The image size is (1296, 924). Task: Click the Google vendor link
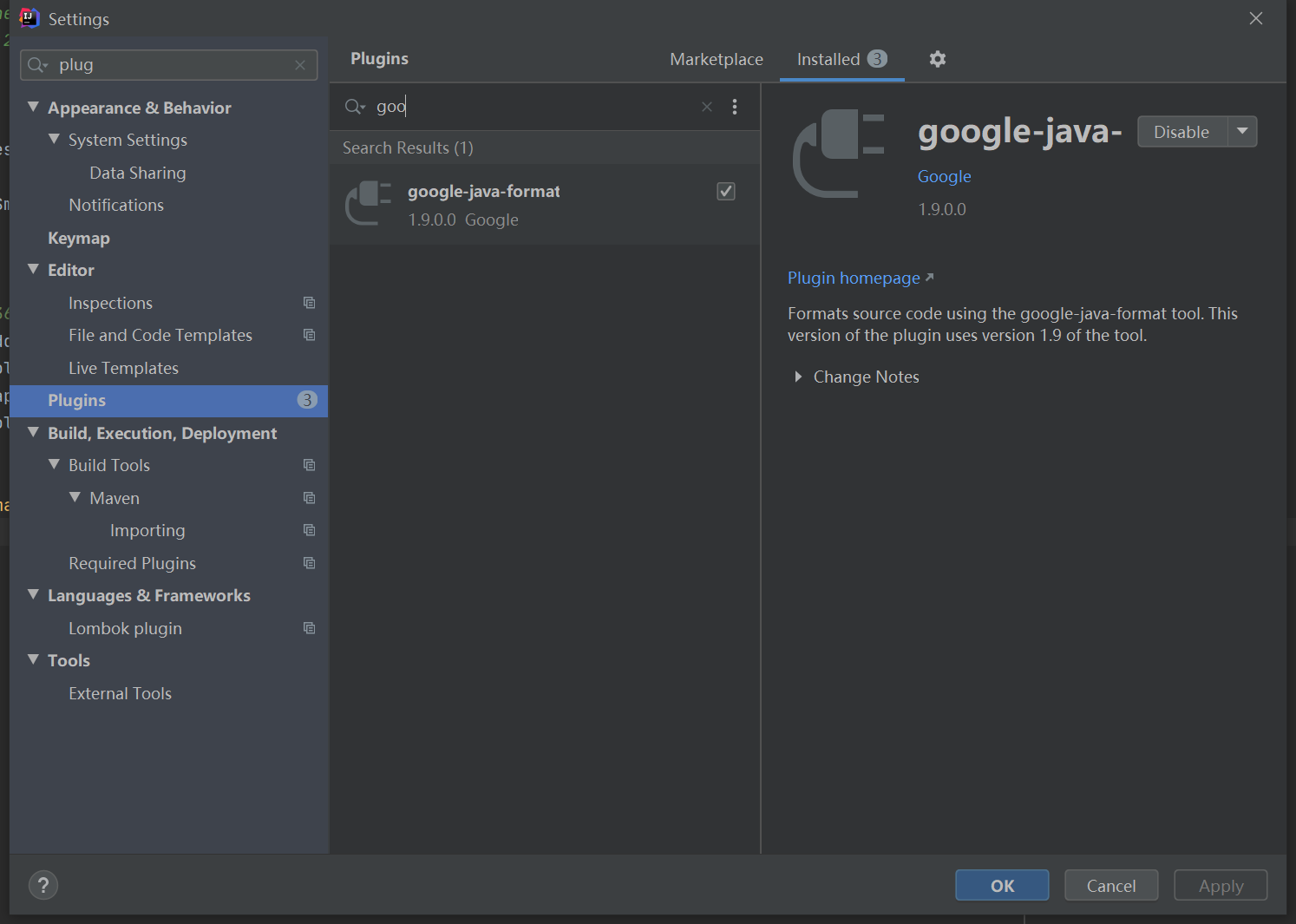(x=944, y=176)
